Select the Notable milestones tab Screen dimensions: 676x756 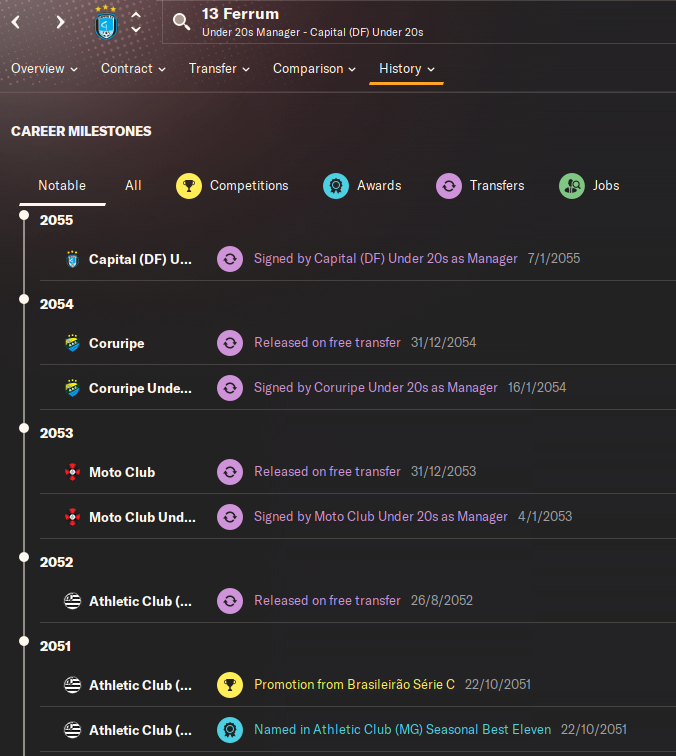pos(62,186)
